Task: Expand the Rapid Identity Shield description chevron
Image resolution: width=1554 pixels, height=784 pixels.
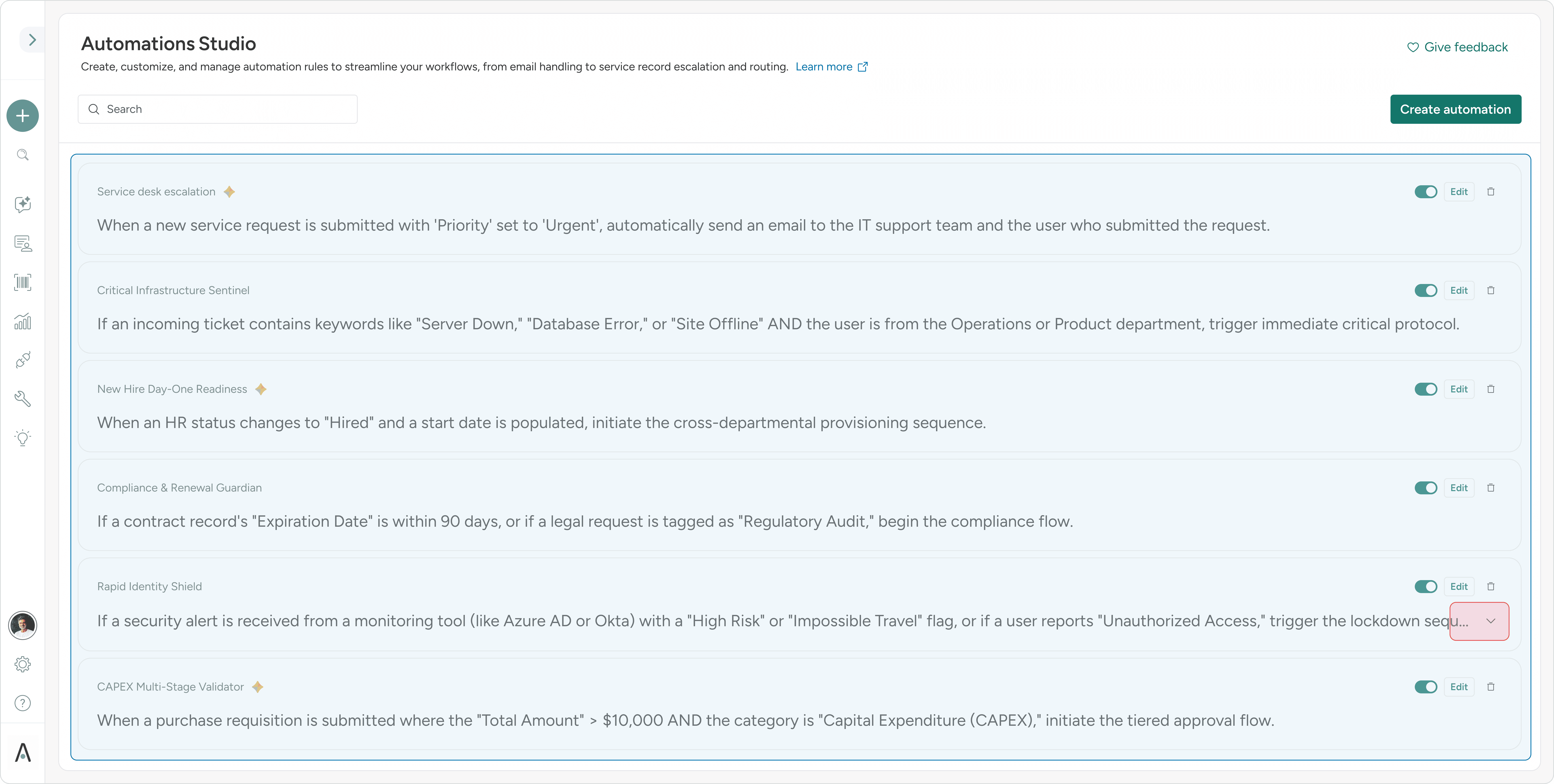Action: pos(1491,621)
